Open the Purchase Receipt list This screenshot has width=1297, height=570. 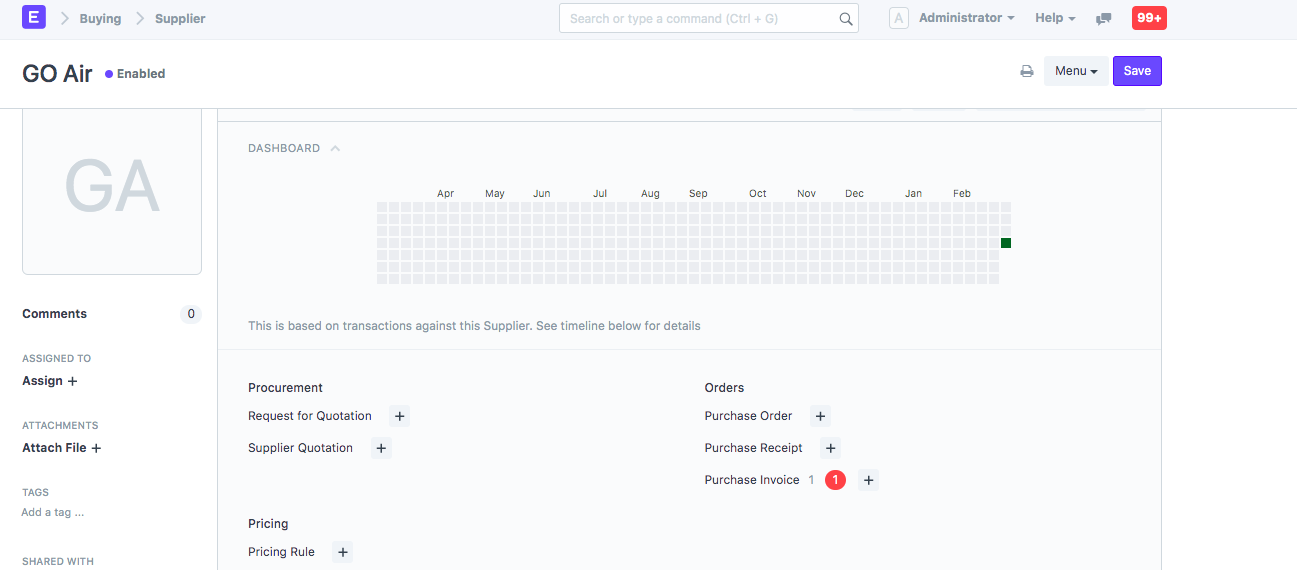tap(754, 448)
